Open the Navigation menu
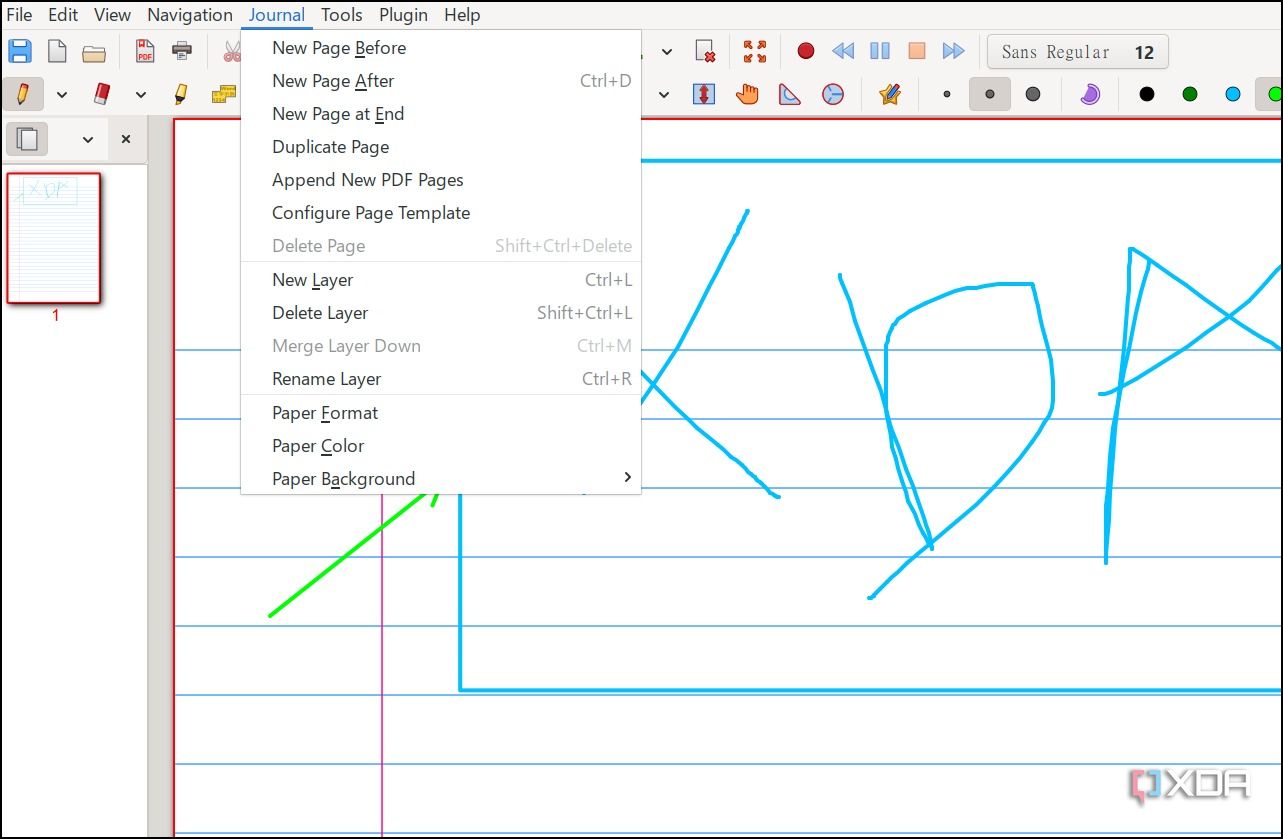Viewport: 1283px width, 839px height. click(190, 15)
